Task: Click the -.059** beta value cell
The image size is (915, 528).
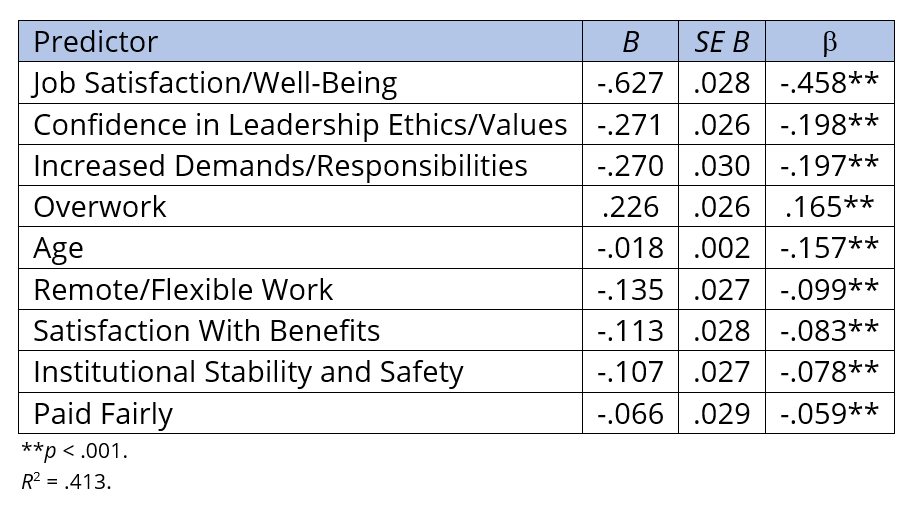Action: 829,413
